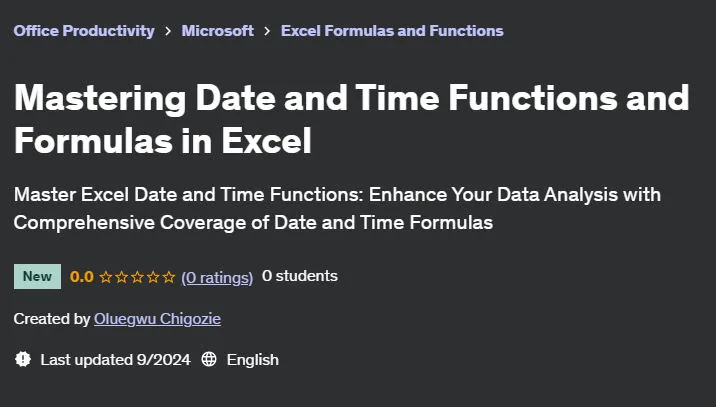Click the New badge
The image size is (716, 407).
coord(37,276)
